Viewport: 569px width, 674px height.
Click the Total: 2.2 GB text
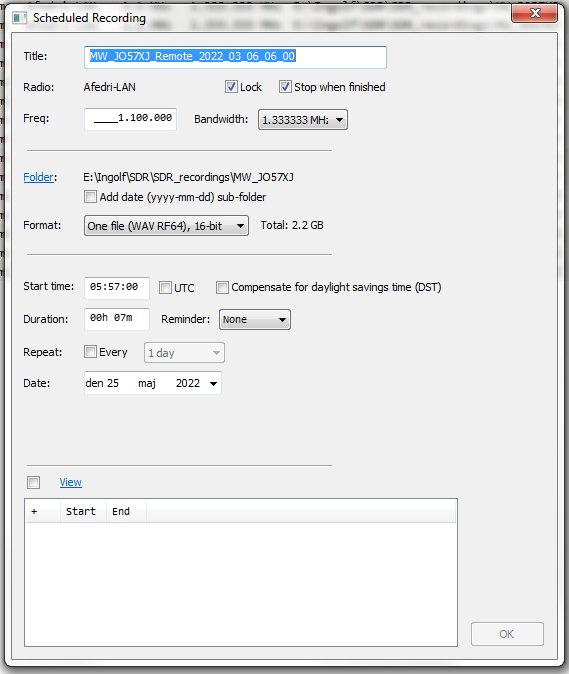pos(292,225)
